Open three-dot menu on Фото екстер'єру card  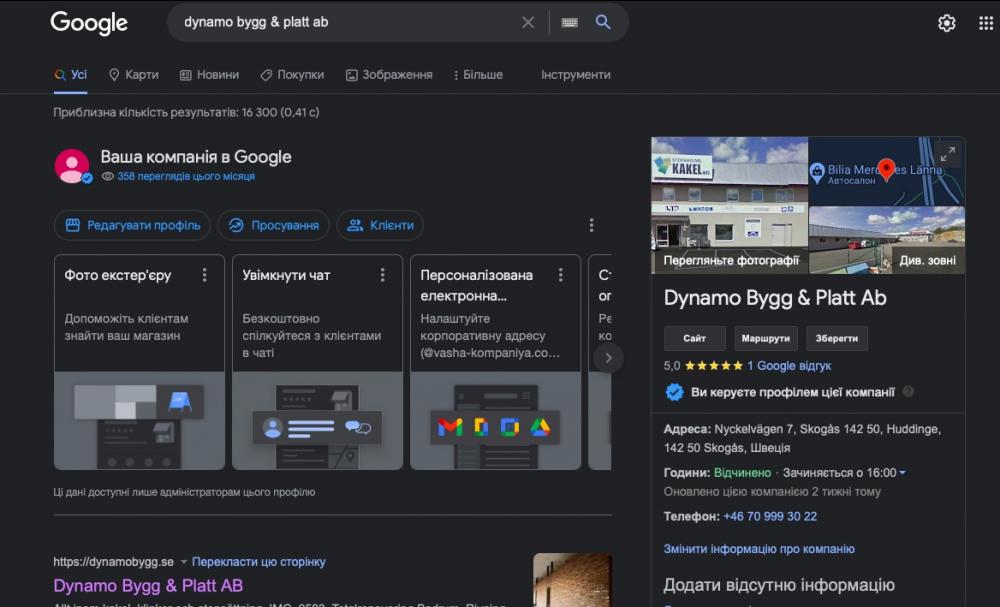(x=205, y=275)
